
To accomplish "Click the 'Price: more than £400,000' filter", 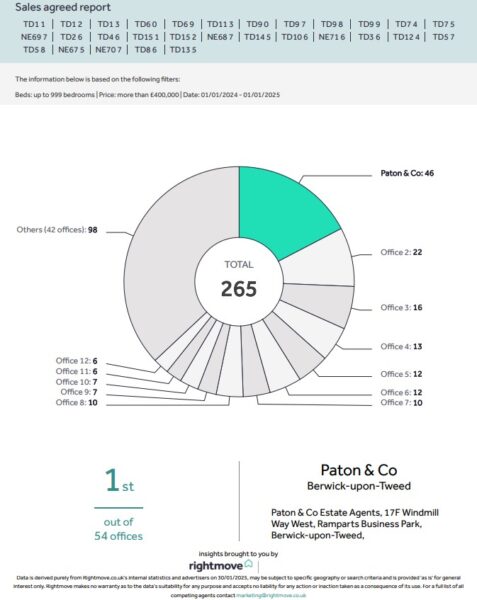I will click(139, 95).
